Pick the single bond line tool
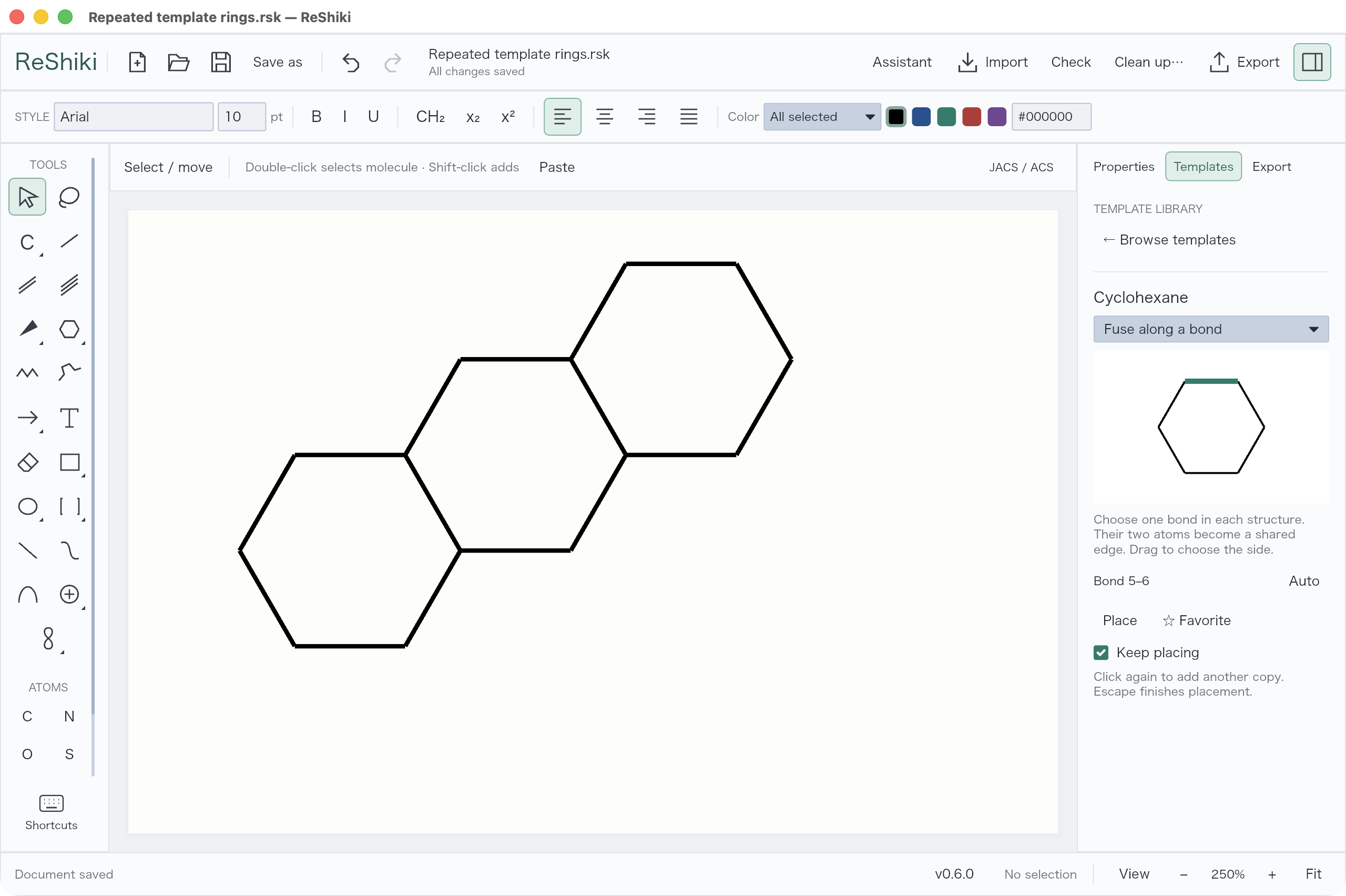 click(x=69, y=241)
